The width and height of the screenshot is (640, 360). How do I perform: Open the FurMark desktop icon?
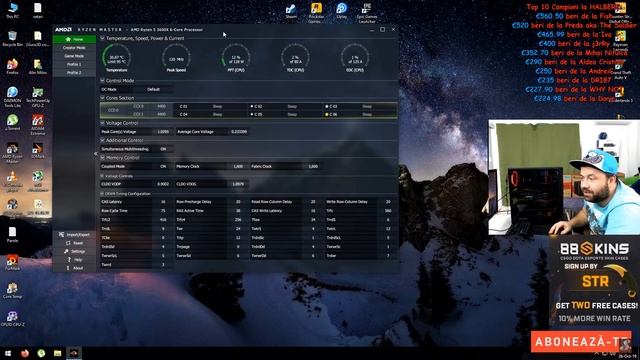12,262
